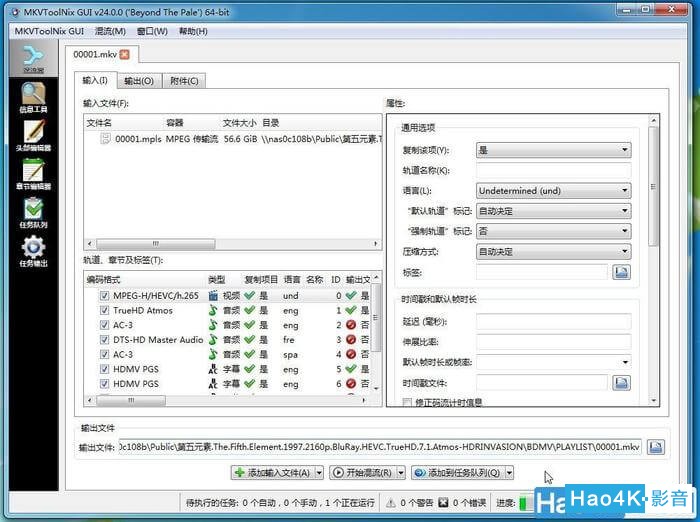Click the delay (延迟) input field
Image resolution: width=700 pixels, height=522 pixels.
coord(554,322)
